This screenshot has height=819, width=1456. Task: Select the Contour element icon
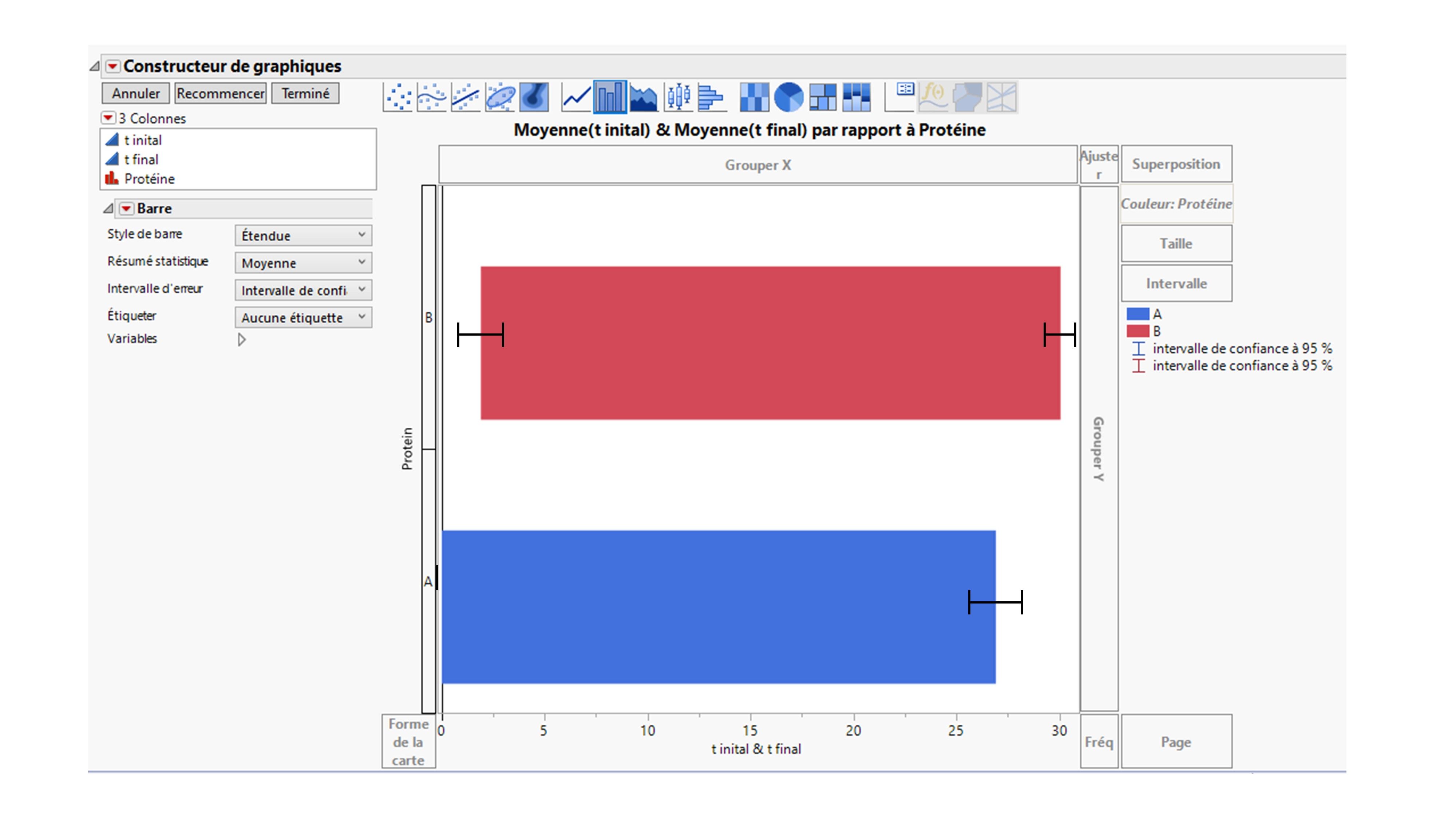tap(534, 97)
